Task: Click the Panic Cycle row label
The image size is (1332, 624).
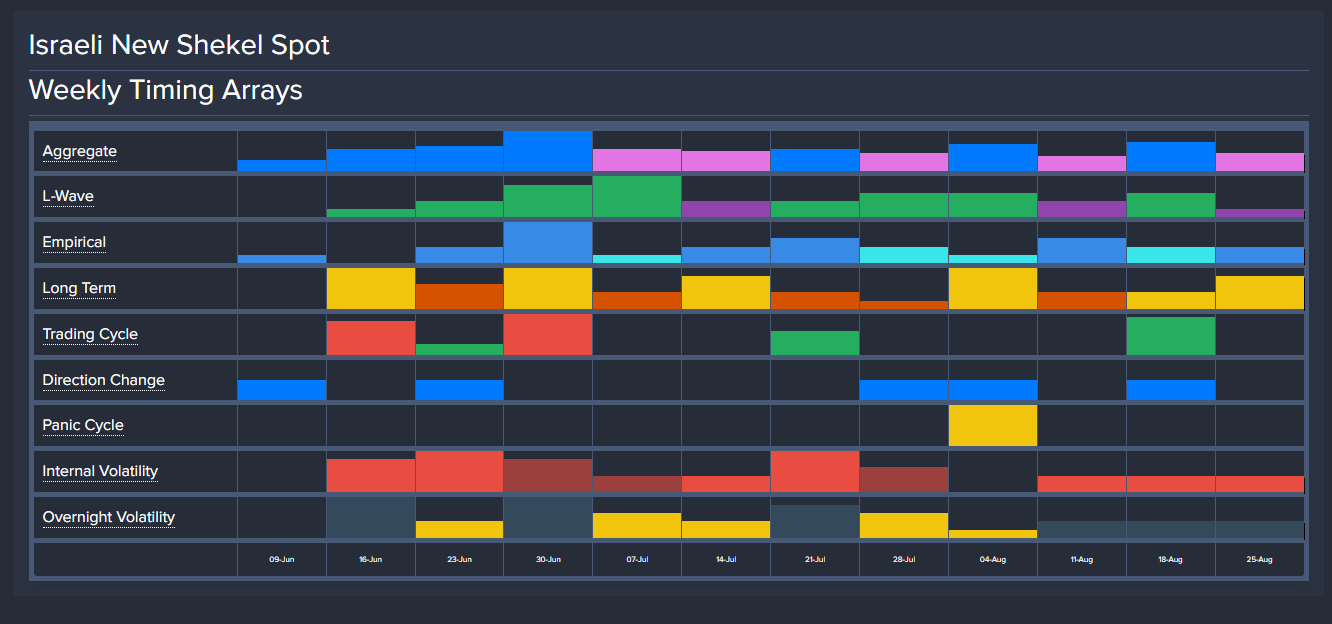Action: [x=83, y=426]
